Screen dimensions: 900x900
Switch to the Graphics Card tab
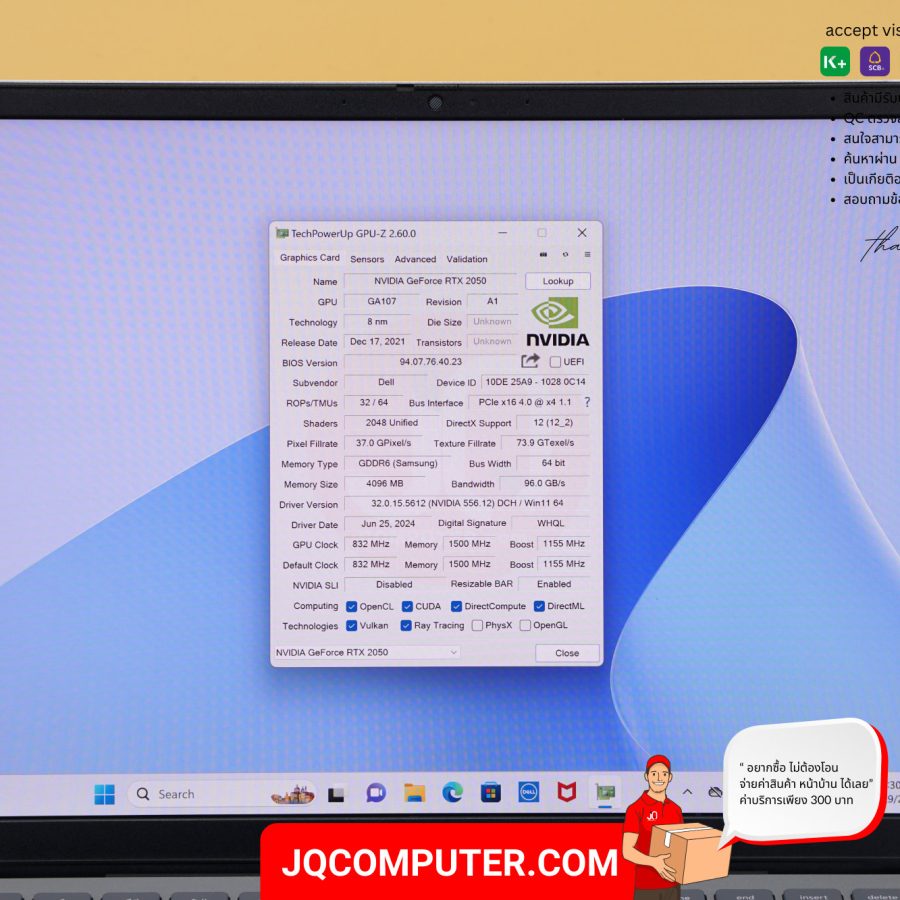(x=310, y=258)
